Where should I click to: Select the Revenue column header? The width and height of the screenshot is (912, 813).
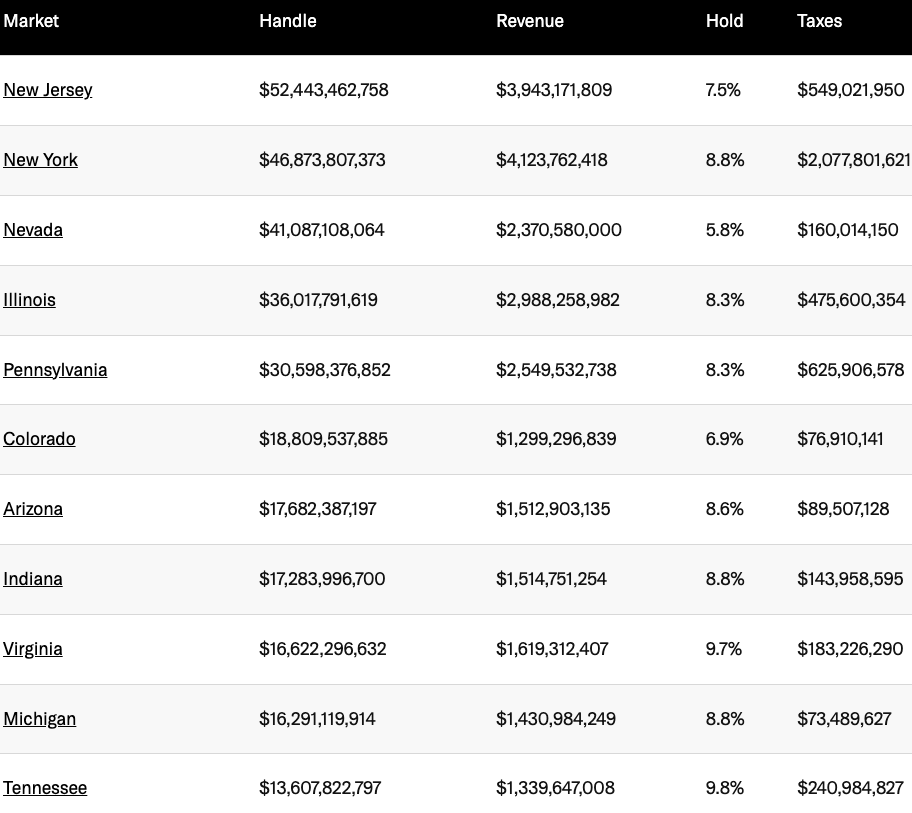tap(530, 21)
